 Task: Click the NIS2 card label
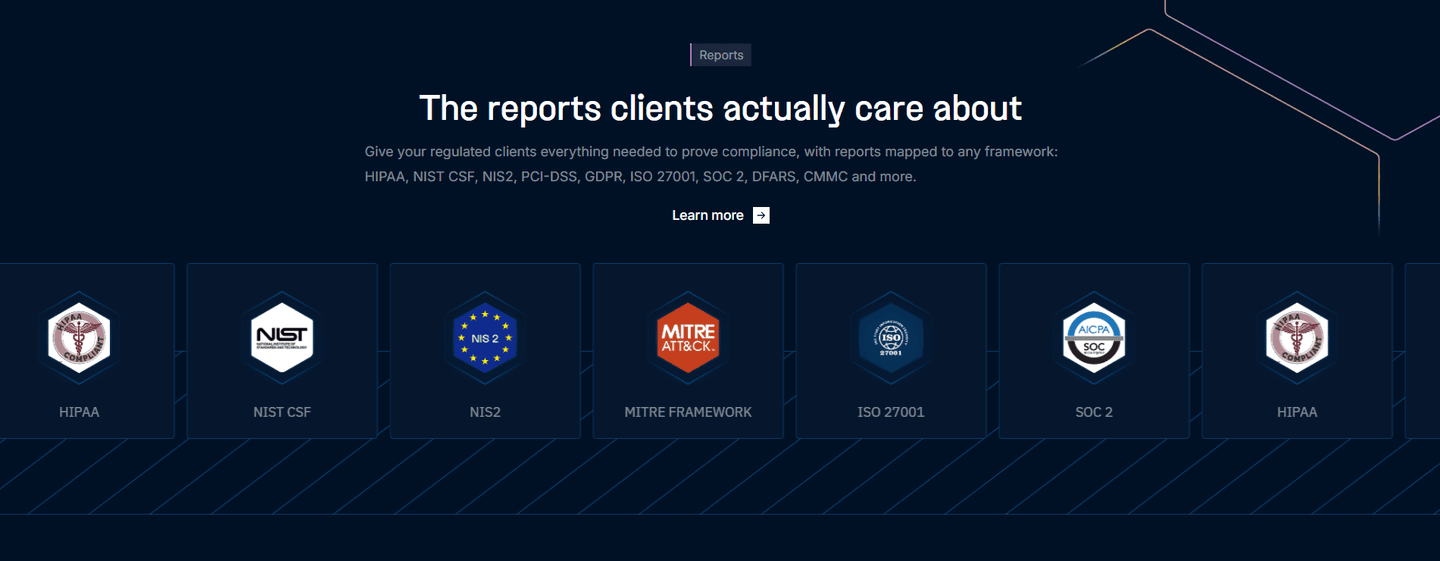pyautogui.click(x=485, y=412)
